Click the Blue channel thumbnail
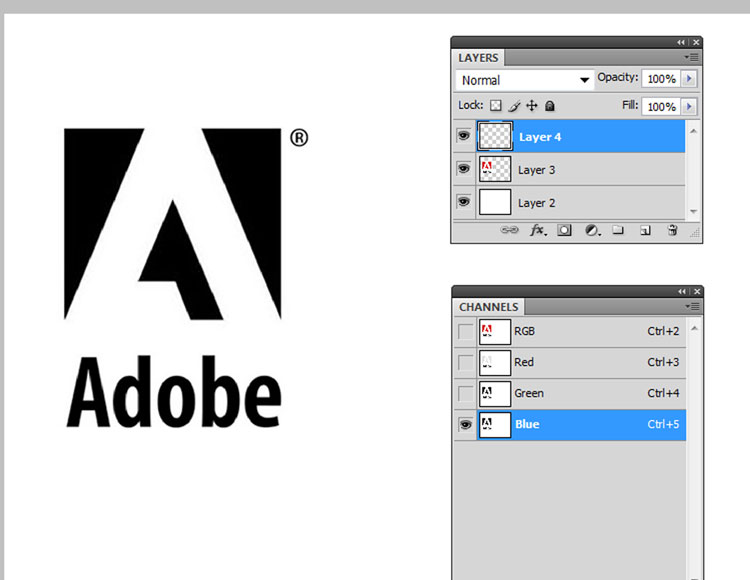Screen dimensions: 750x580 point(495,425)
